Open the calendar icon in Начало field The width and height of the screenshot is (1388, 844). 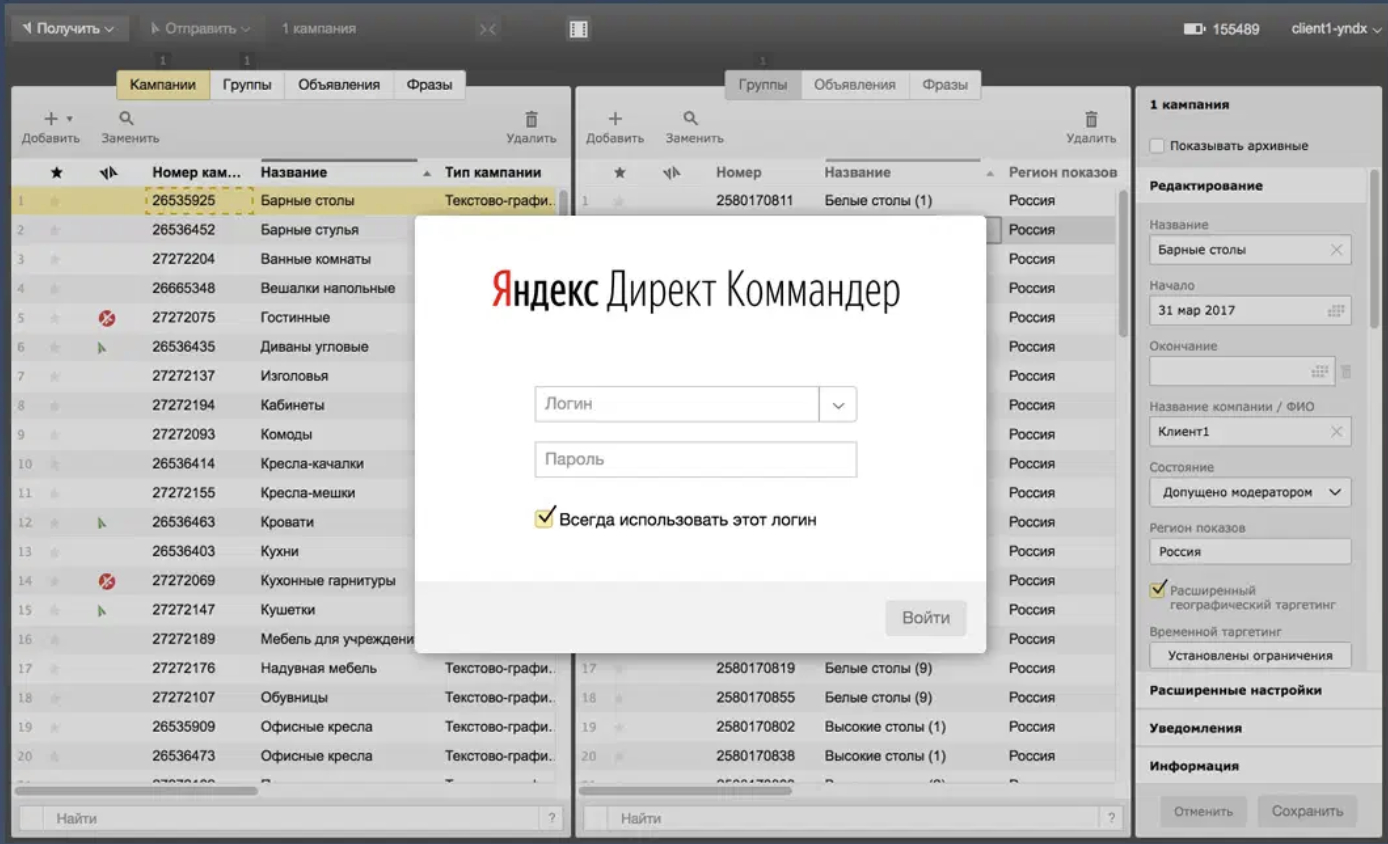pos(1336,311)
